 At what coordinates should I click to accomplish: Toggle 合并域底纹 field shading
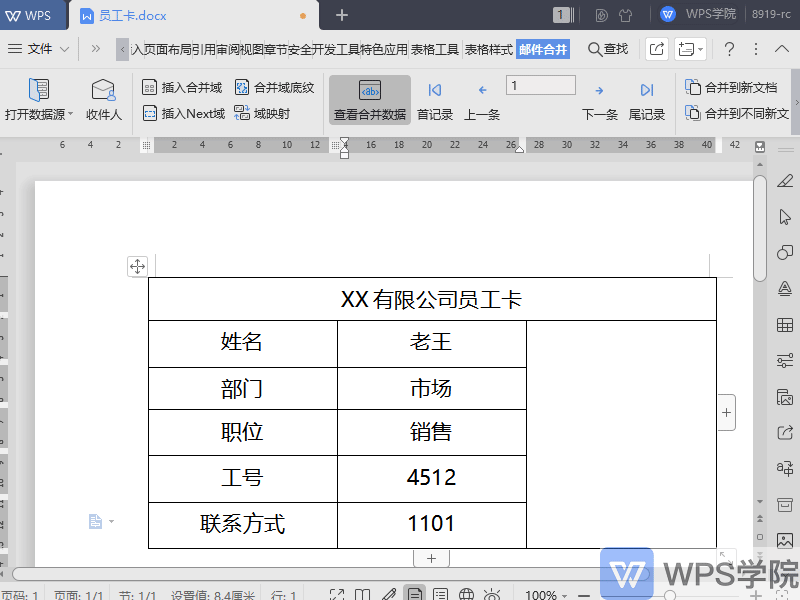point(274,88)
